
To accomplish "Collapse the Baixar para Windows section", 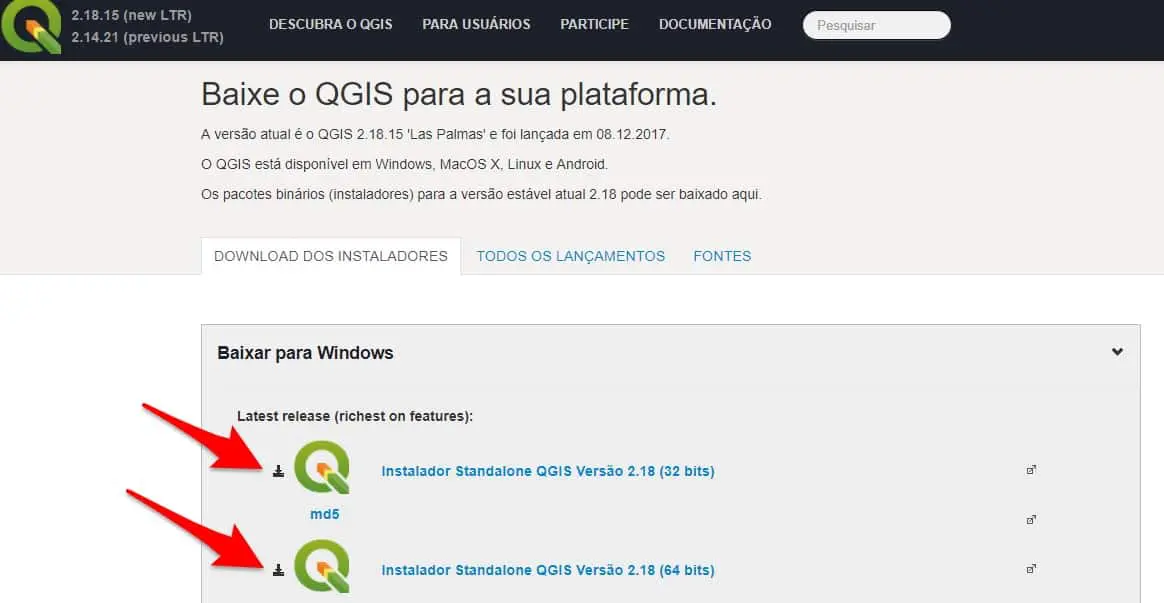I will pyautogui.click(x=1117, y=352).
